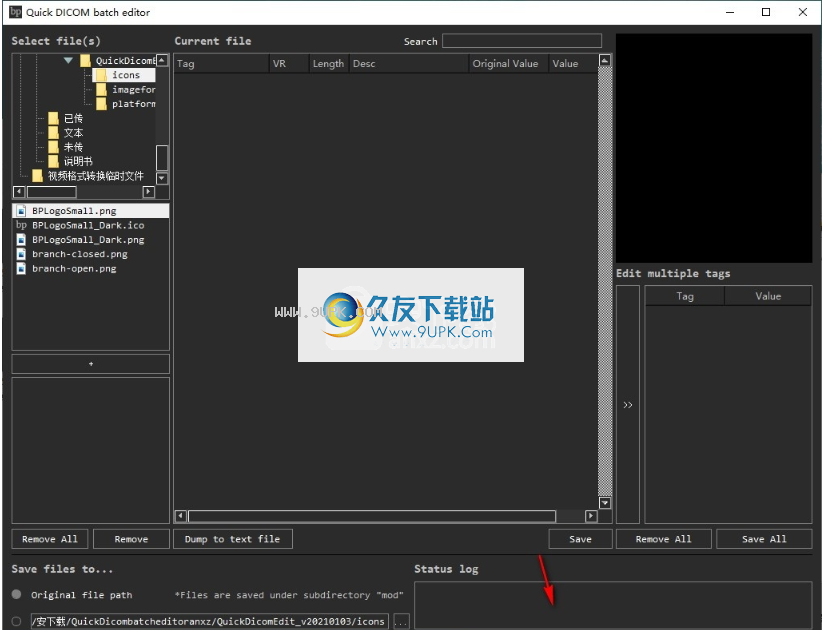Click folder tree scroll left arrow

[x=19, y=192]
